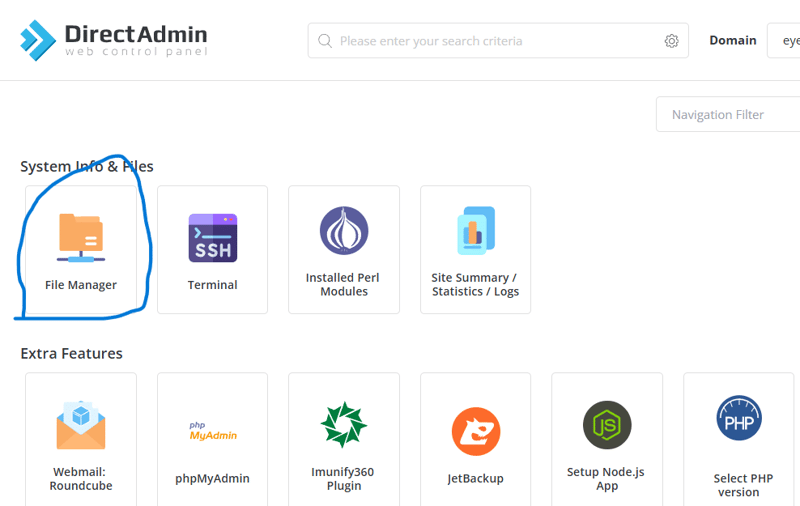
Task: Click the Select PHP version label
Action: pos(743,485)
